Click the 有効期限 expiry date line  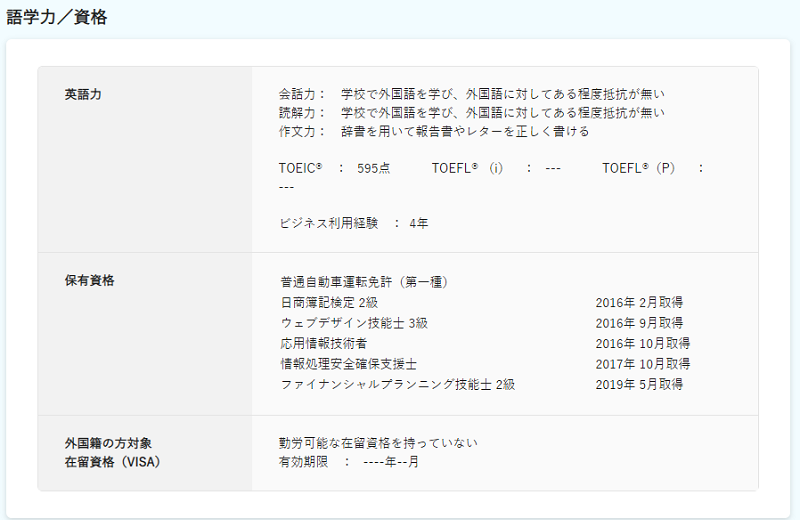(349, 463)
